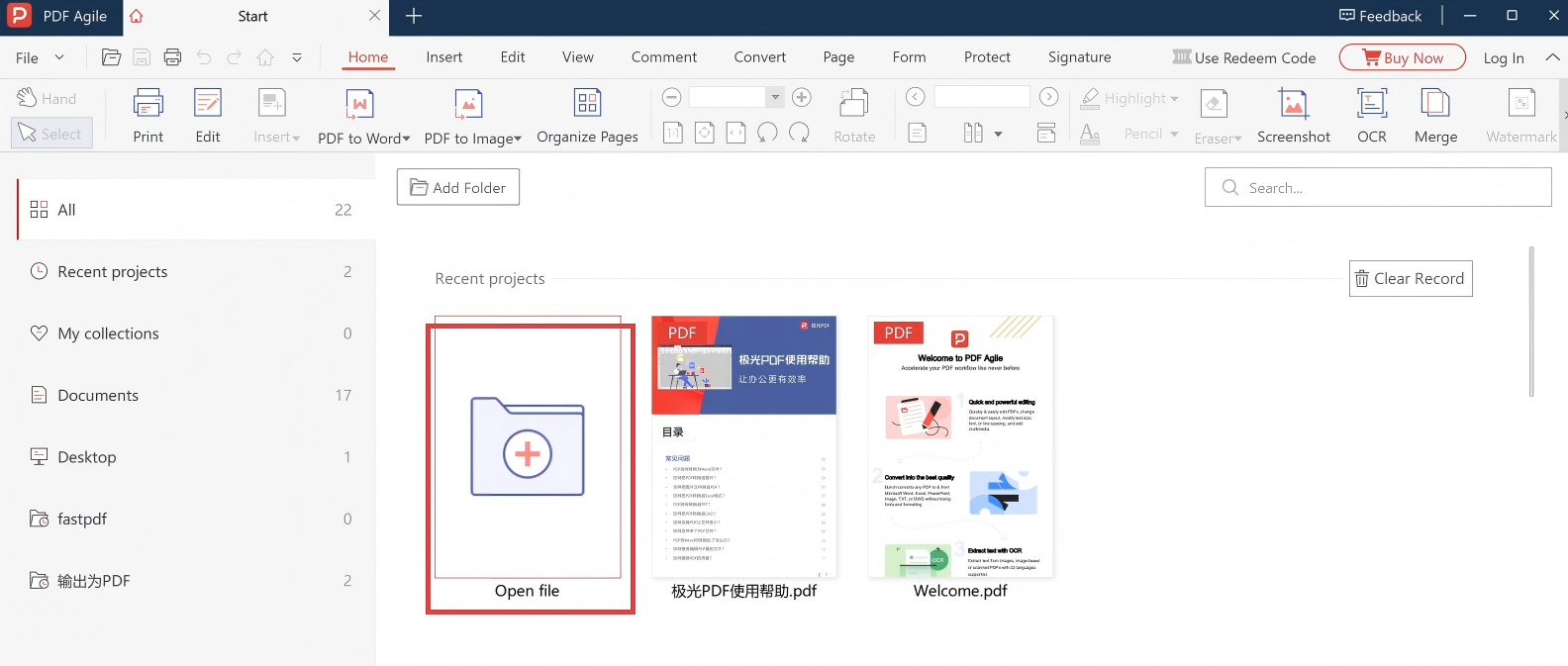Screen dimensions: 1568x666
Task: Click the open file folder icon in quick toolbar
Action: (x=112, y=57)
